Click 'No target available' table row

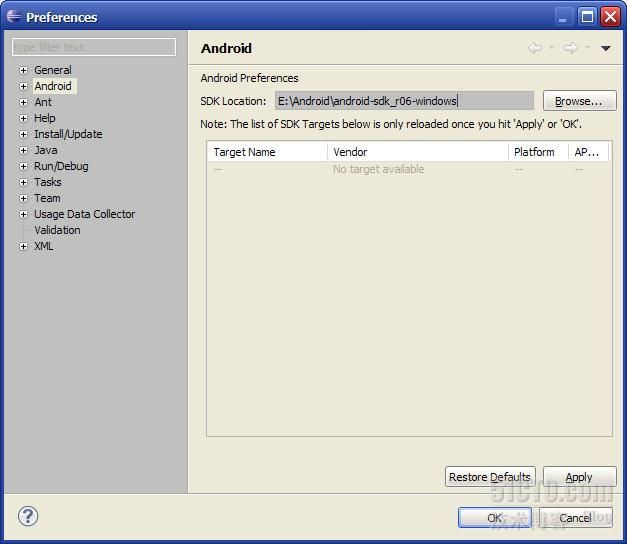coord(409,169)
